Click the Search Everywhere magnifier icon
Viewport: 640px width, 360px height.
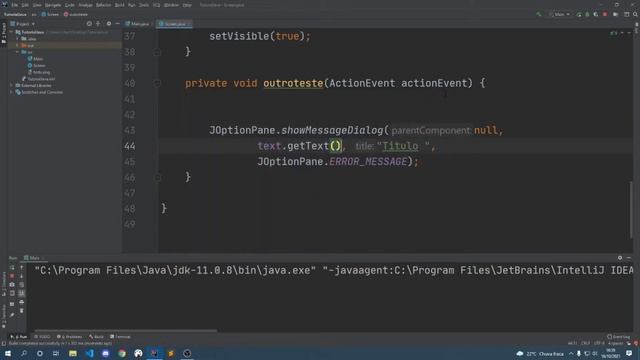coord(636,14)
